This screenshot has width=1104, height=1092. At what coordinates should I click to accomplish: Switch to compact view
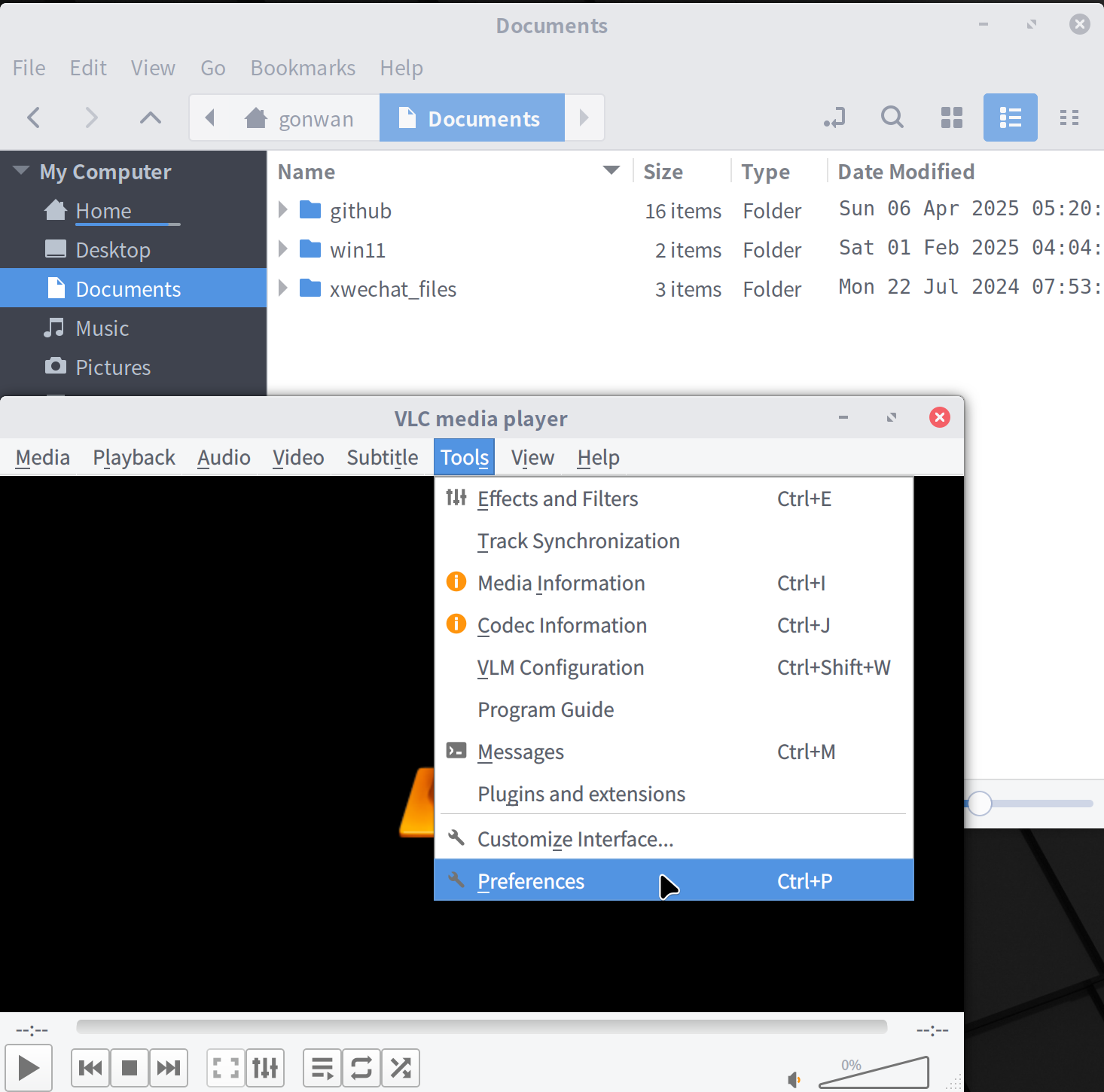point(1069,117)
